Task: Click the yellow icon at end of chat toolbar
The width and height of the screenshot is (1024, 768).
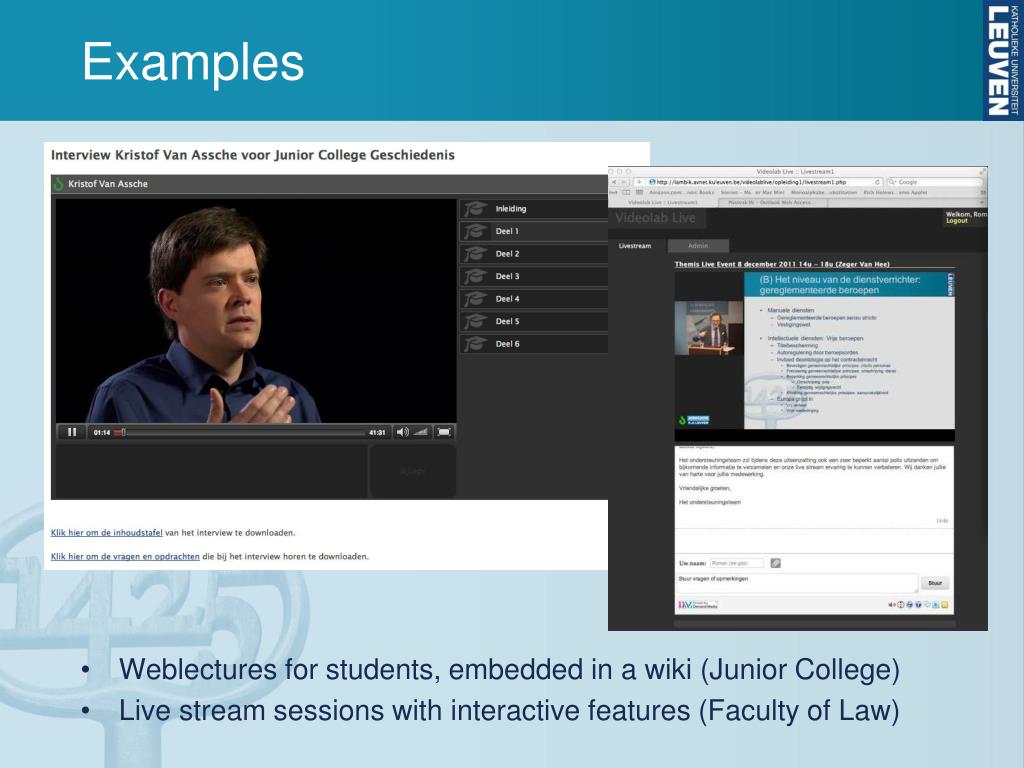Action: pos(944,605)
